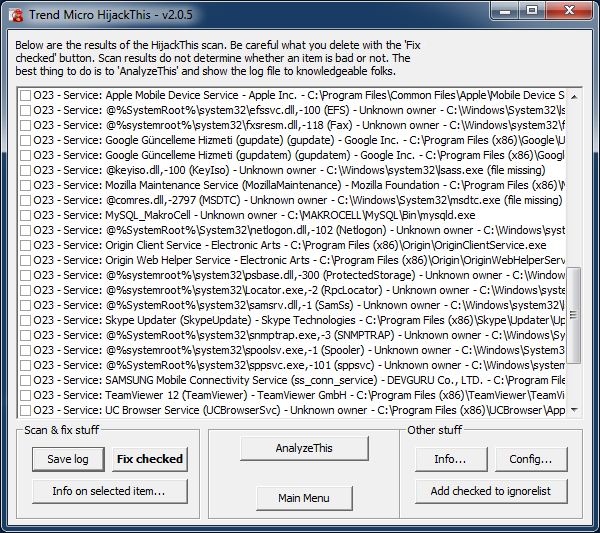
Task: Check the Google gupdatem service box
Action: click(x=25, y=155)
